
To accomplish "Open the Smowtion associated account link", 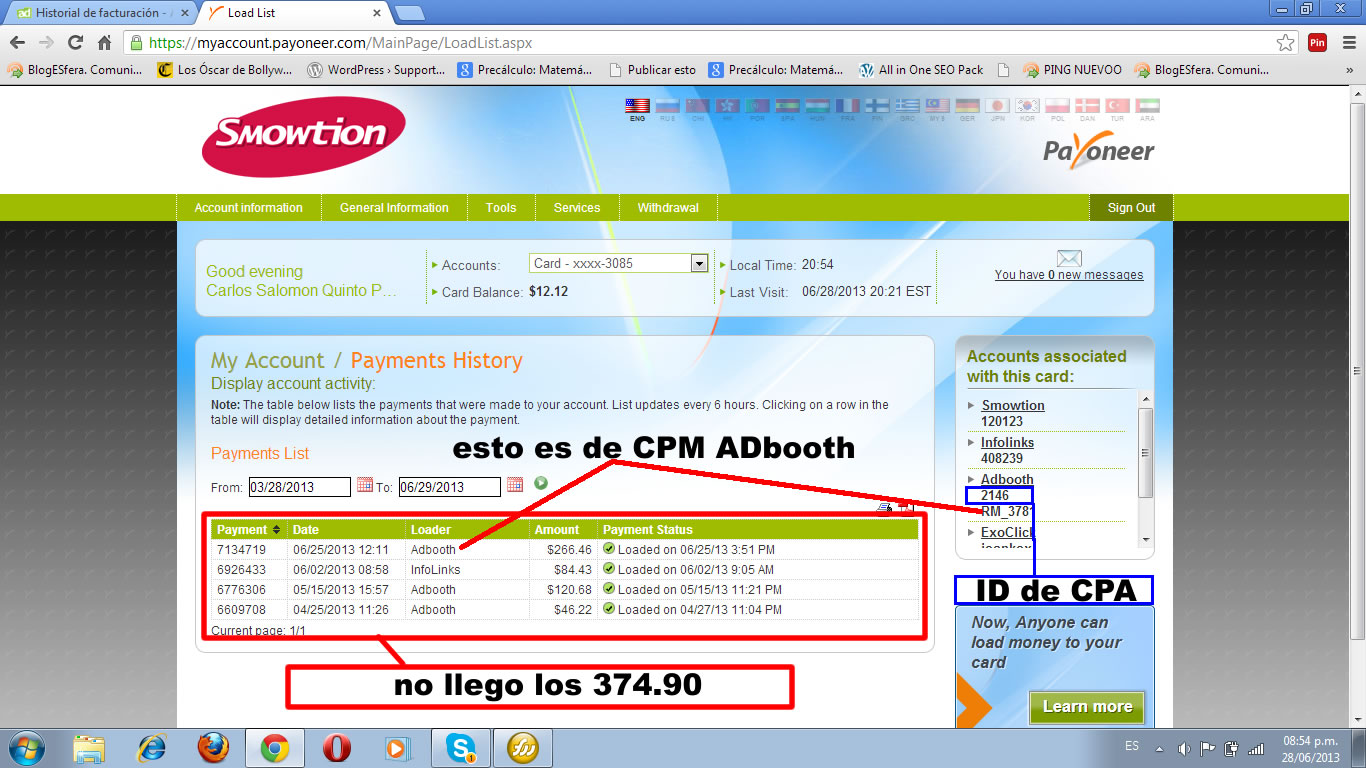I will click(x=1013, y=405).
